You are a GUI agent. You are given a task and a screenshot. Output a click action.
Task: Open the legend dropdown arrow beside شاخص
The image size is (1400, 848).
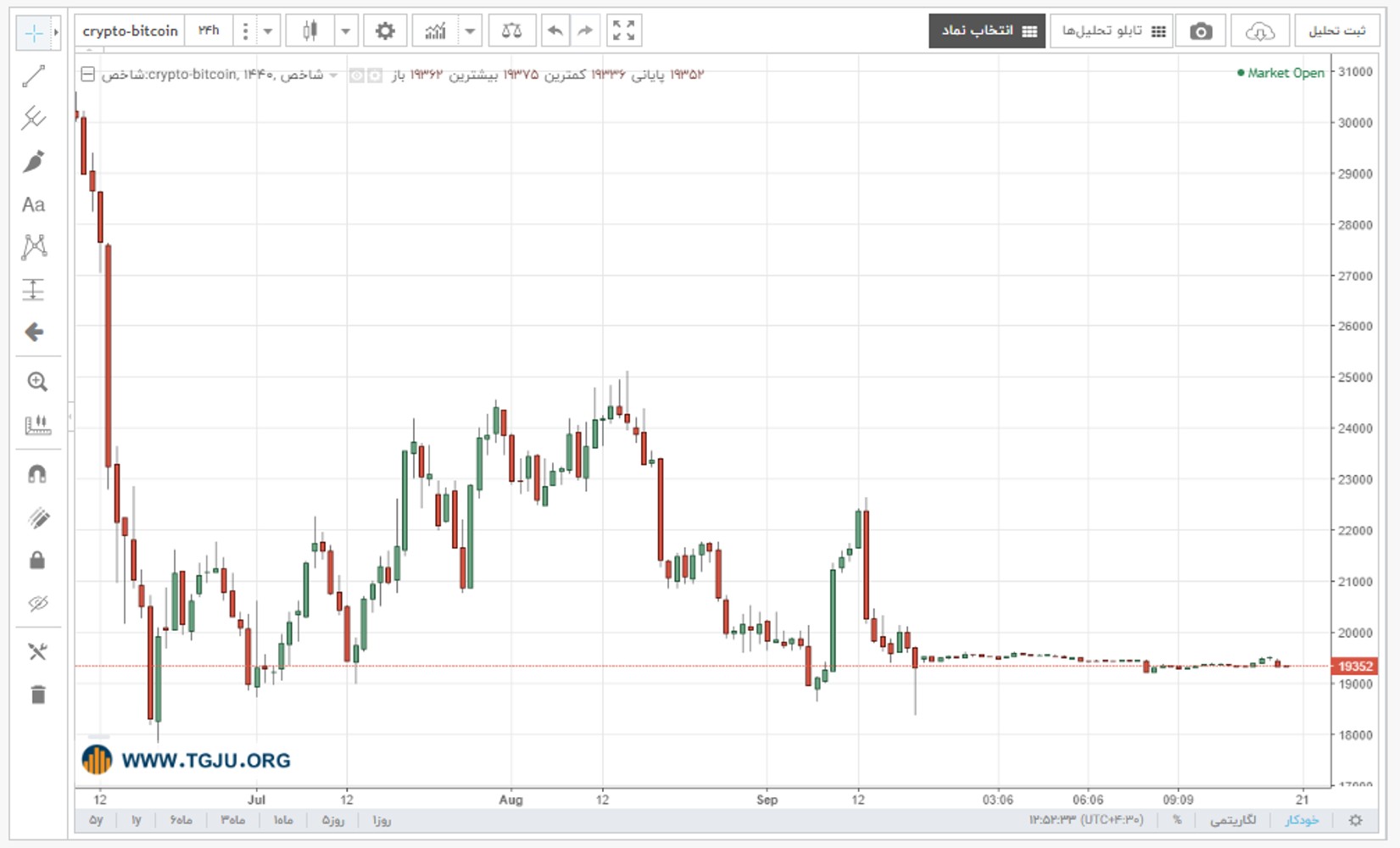[333, 75]
